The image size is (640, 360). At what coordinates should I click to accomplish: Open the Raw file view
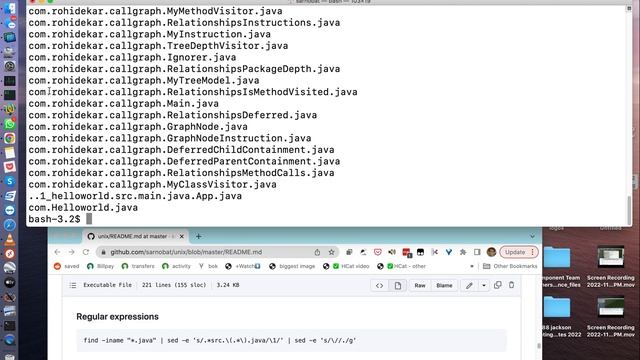(420, 286)
